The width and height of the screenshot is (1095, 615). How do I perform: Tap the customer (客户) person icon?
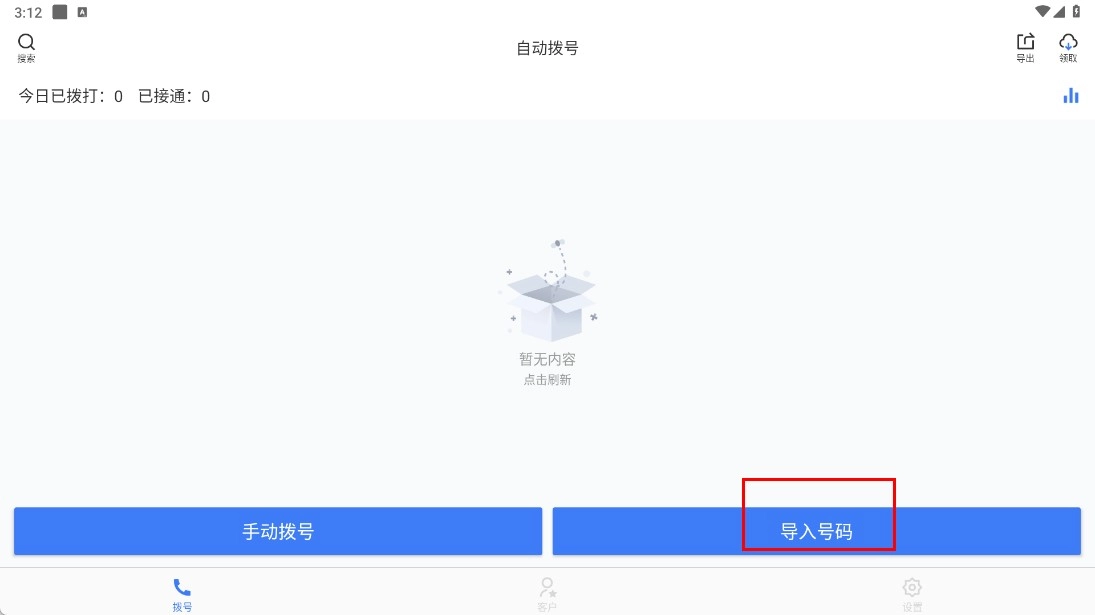coord(548,587)
